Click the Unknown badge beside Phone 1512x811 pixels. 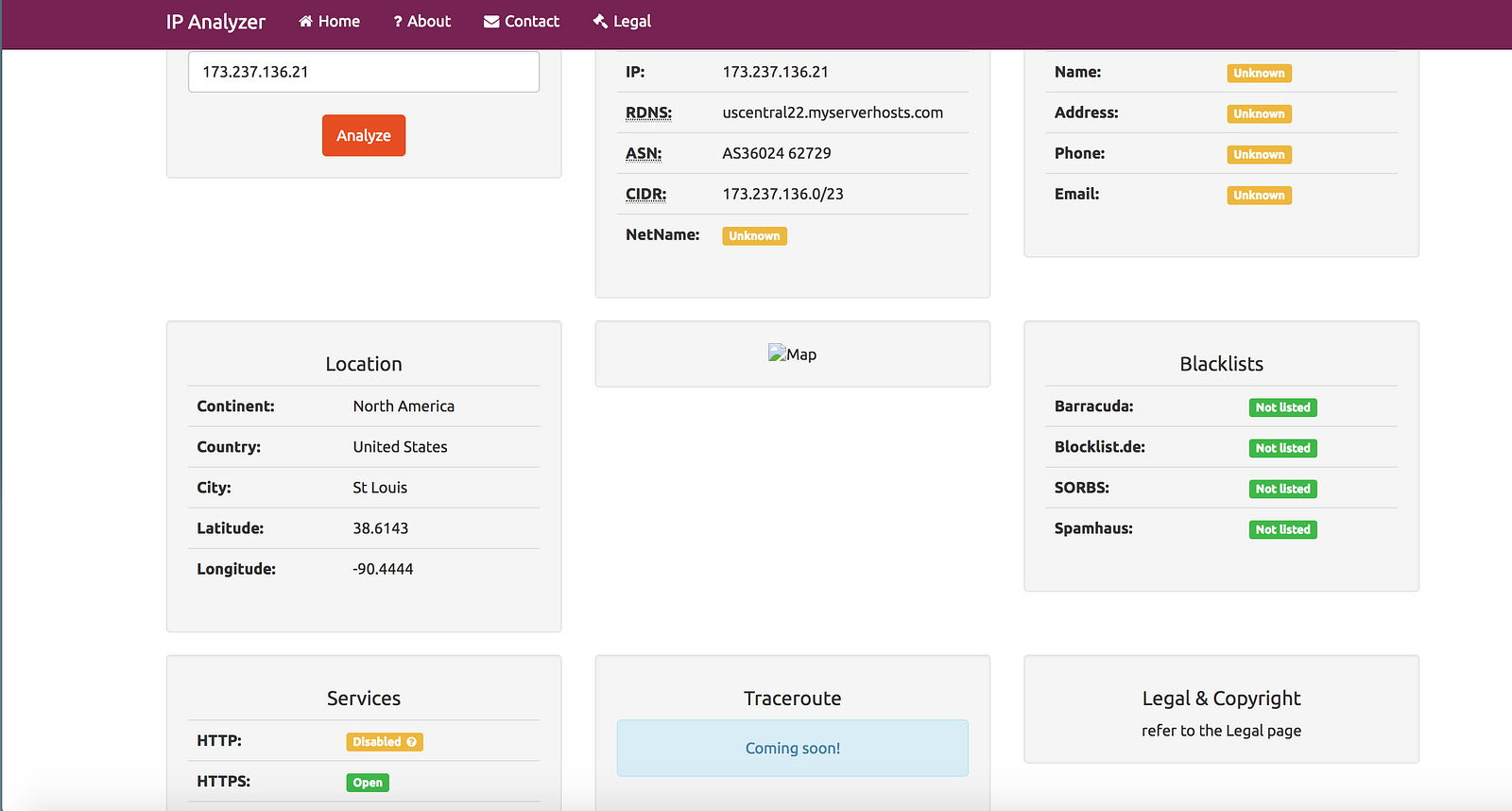(1260, 155)
